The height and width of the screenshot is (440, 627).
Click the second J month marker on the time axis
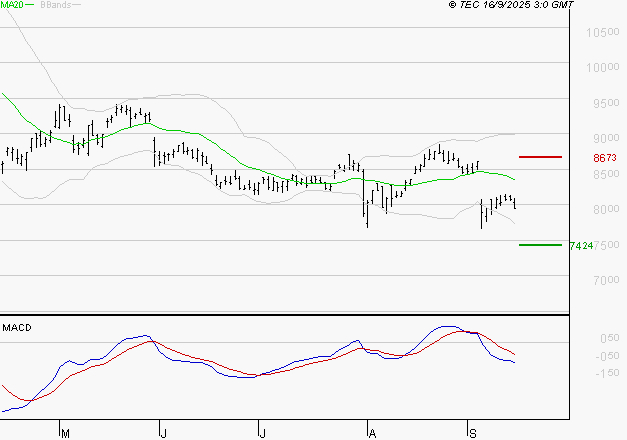click(x=262, y=433)
